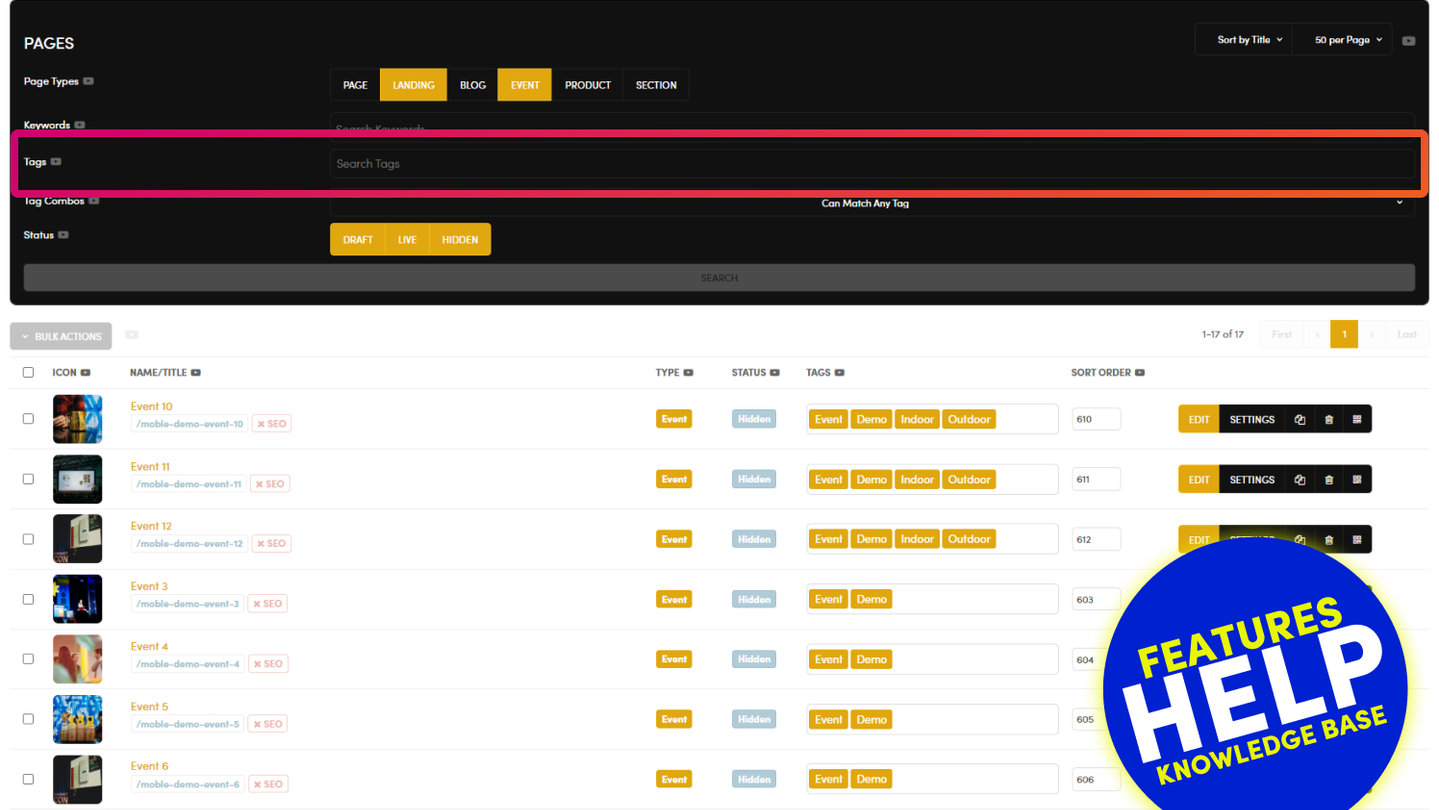This screenshot has height=810, width=1439.
Task: Select the Blog page type filter
Action: point(472,85)
